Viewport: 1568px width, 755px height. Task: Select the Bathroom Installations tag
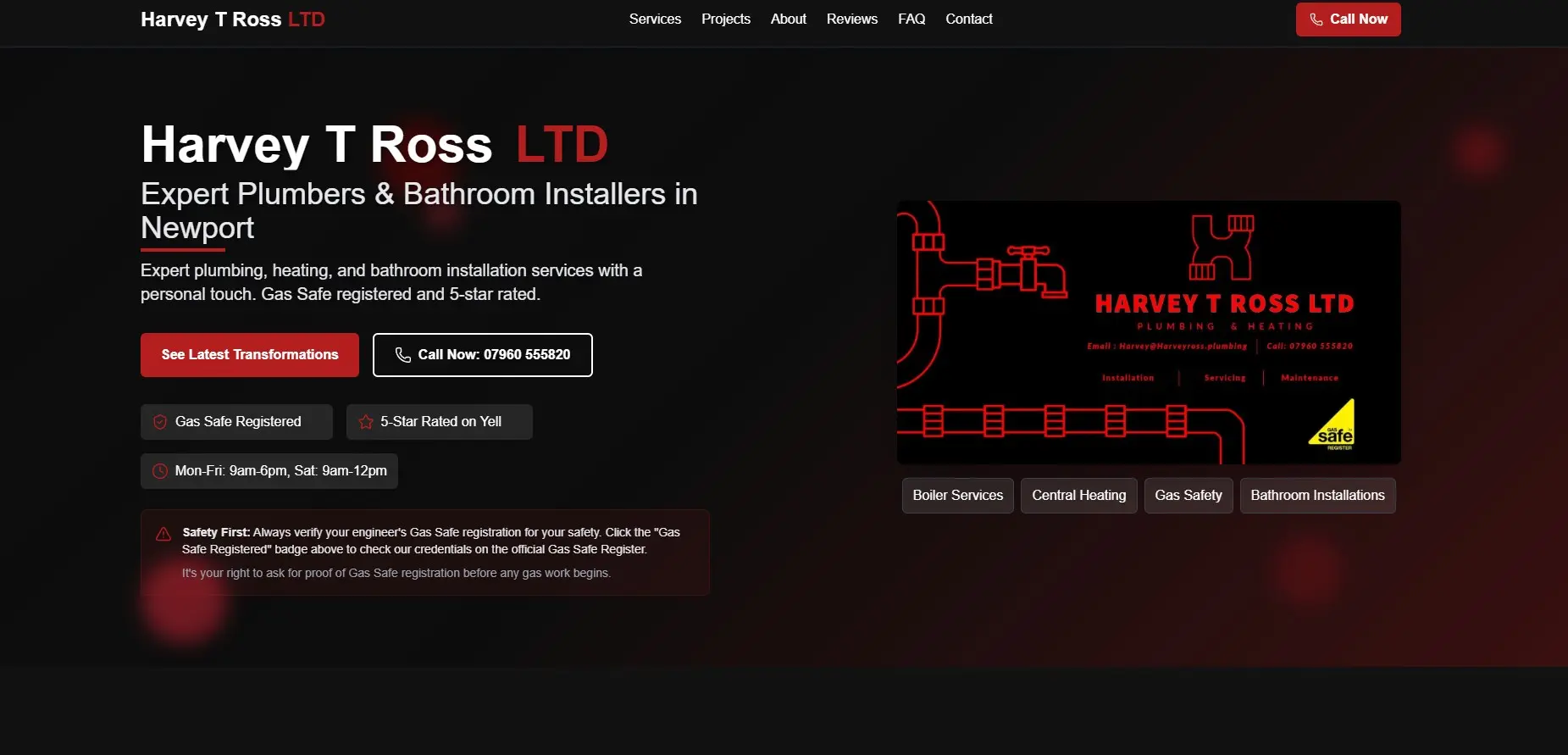click(x=1317, y=496)
